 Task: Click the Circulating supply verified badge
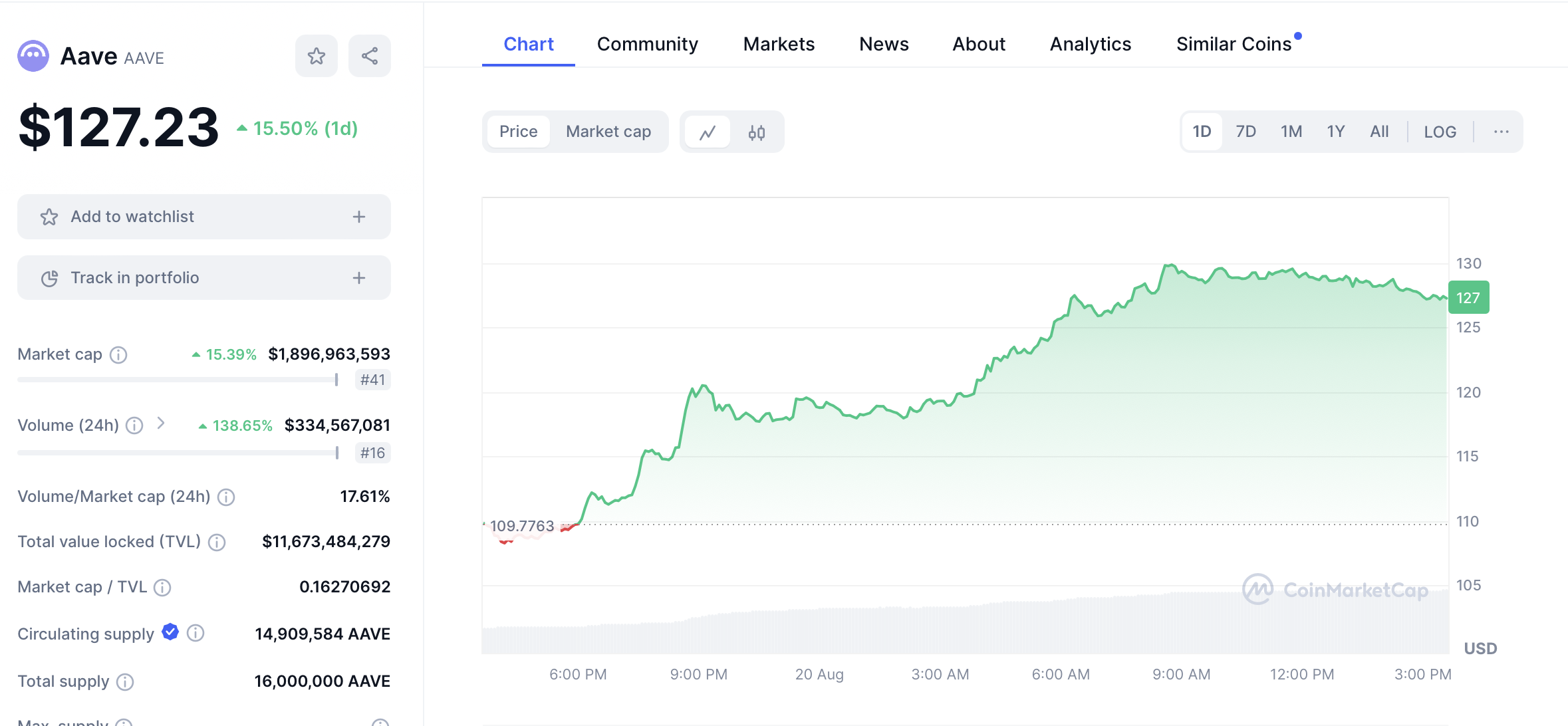(170, 632)
